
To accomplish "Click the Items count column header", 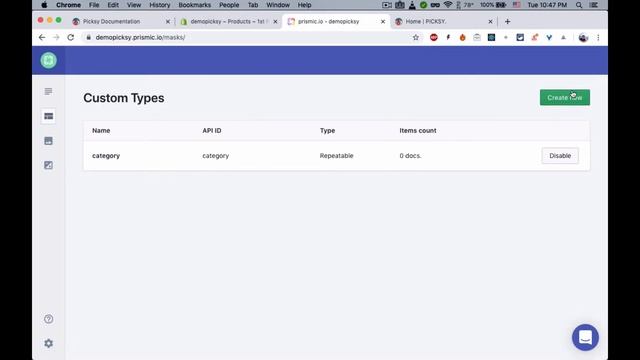I will tap(418, 131).
